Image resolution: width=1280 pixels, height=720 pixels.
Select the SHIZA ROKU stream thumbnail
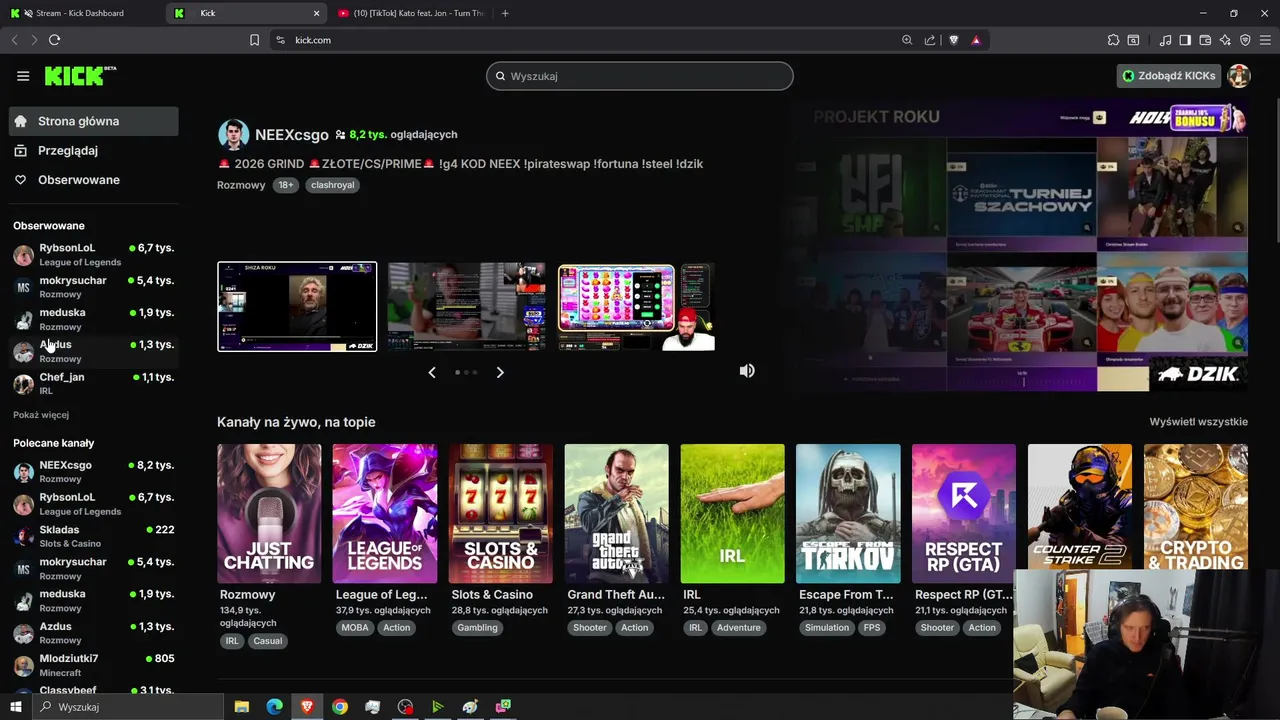pyautogui.click(x=297, y=306)
